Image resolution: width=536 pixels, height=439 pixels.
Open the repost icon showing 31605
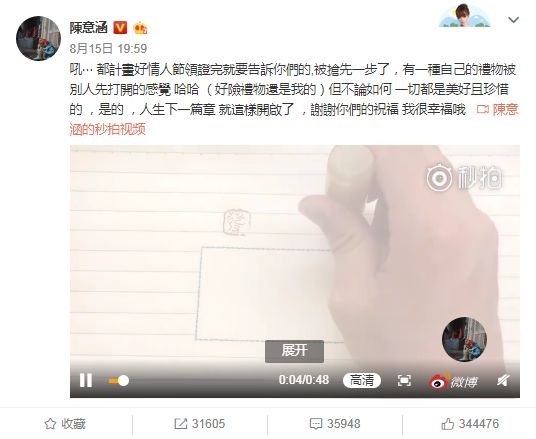coord(180,424)
